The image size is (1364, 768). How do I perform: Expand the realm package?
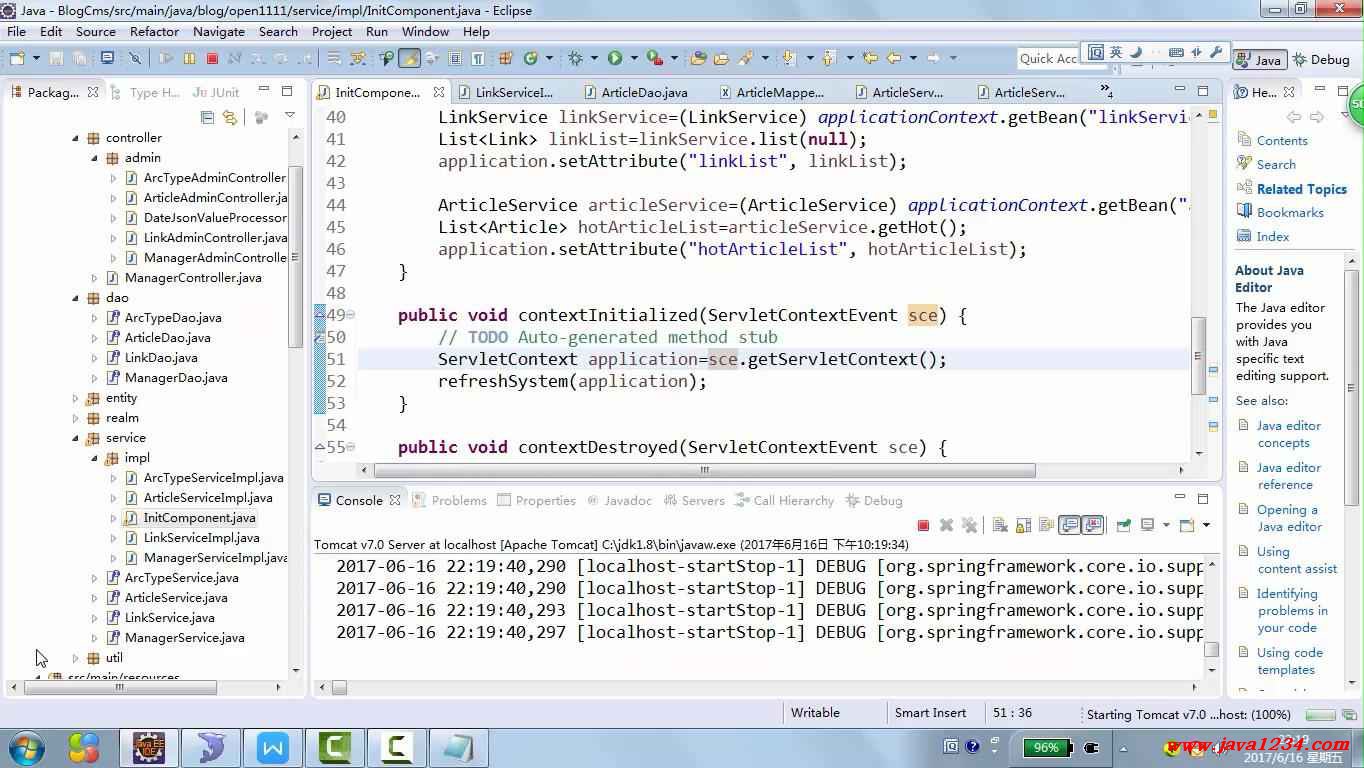(x=75, y=418)
